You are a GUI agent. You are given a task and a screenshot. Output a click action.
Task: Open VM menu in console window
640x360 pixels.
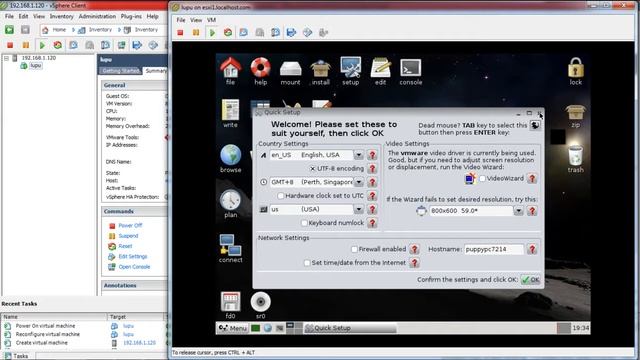point(211,20)
